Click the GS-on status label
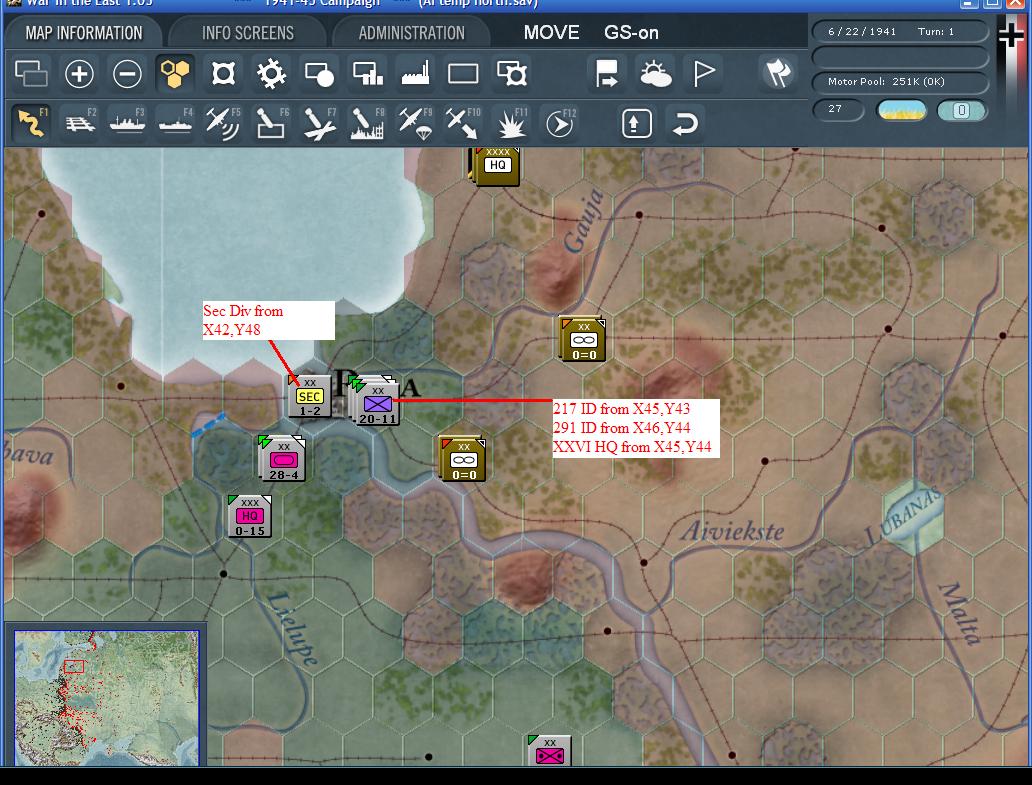1032x785 pixels. (631, 32)
